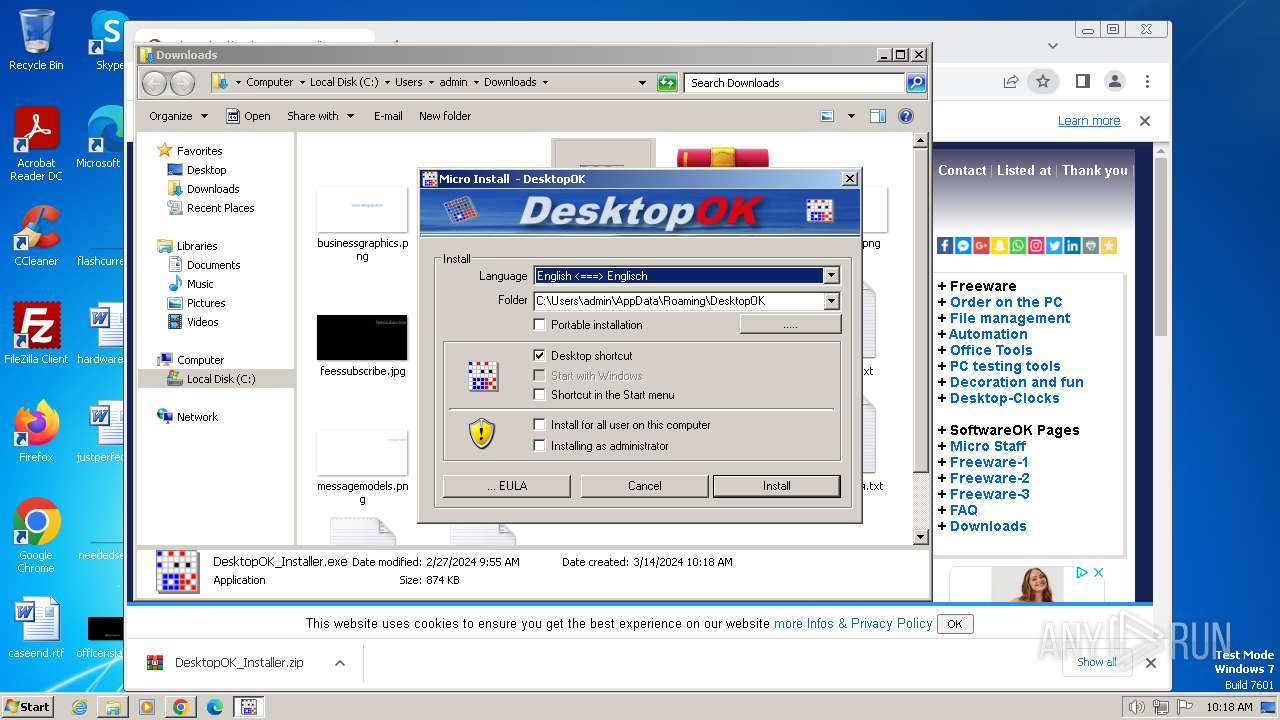Click Facebook share icon on webpage

point(945,246)
